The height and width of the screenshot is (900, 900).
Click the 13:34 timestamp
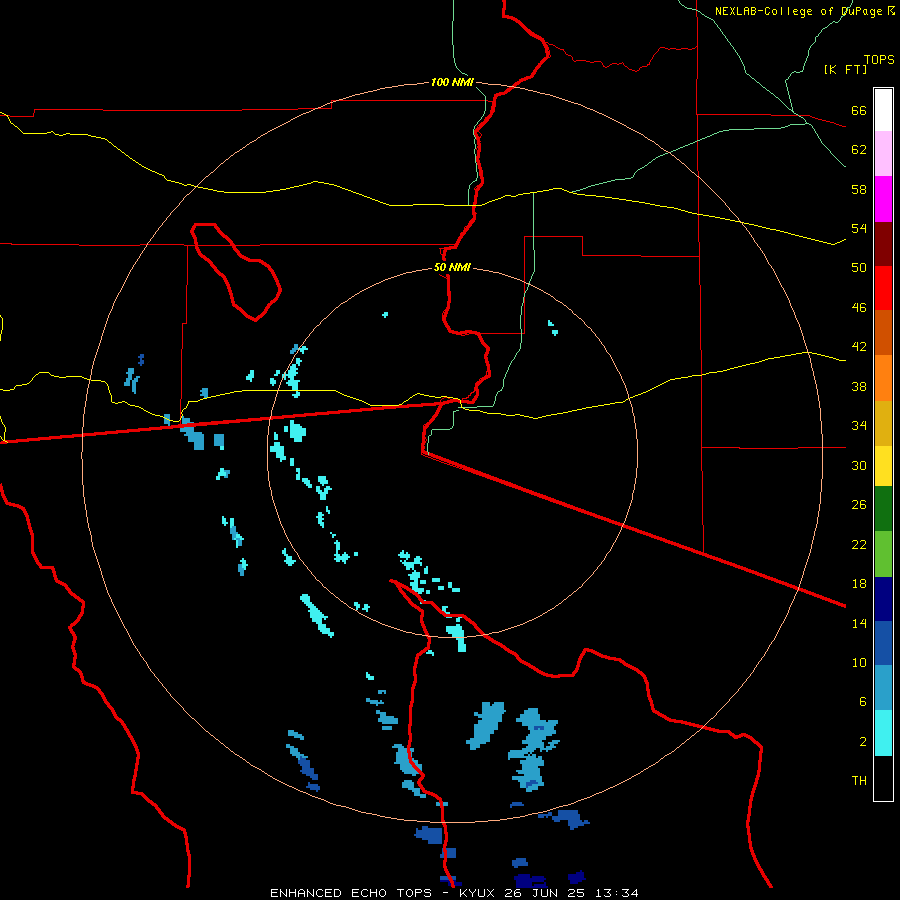pos(616,893)
